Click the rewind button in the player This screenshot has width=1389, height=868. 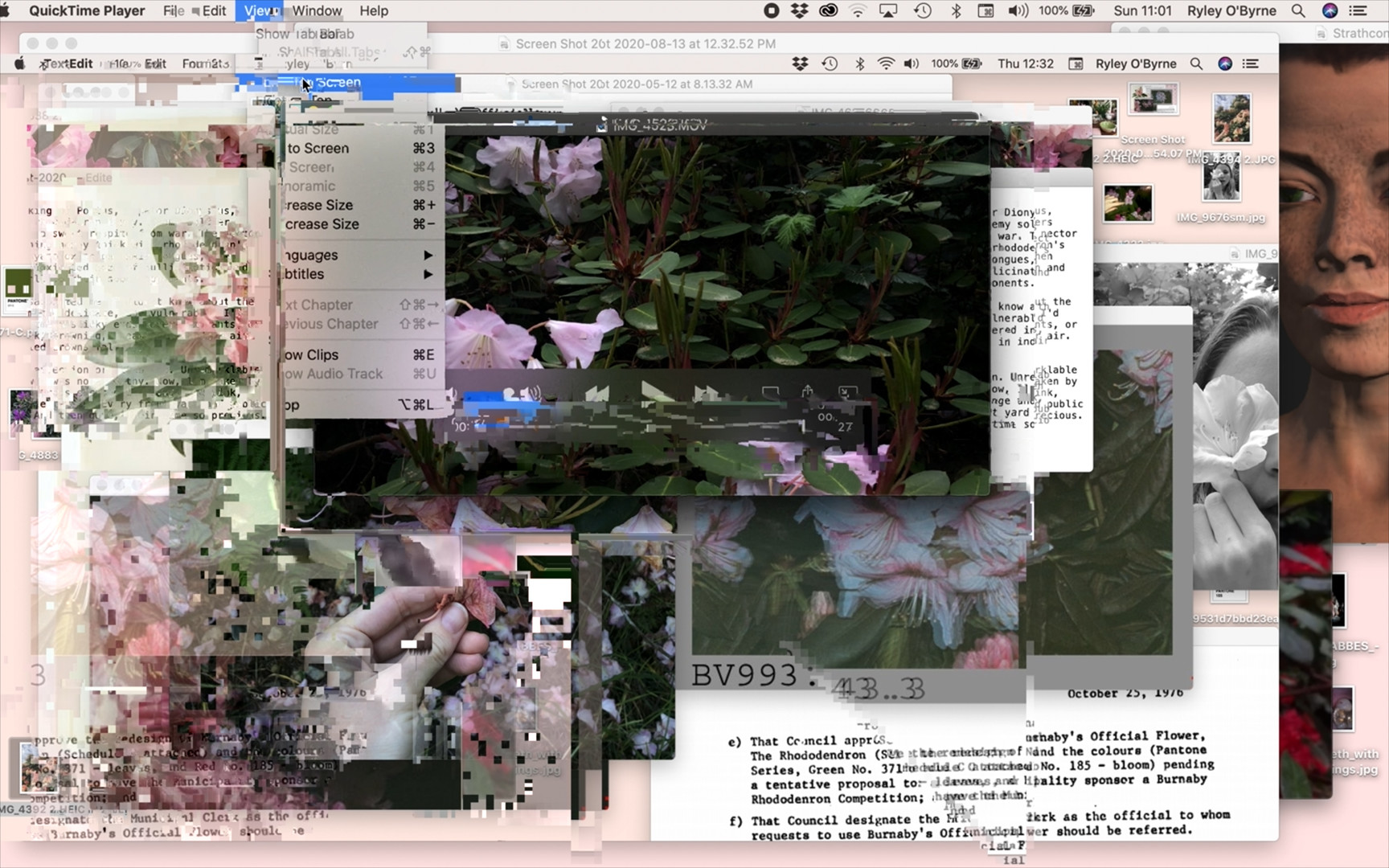(597, 393)
